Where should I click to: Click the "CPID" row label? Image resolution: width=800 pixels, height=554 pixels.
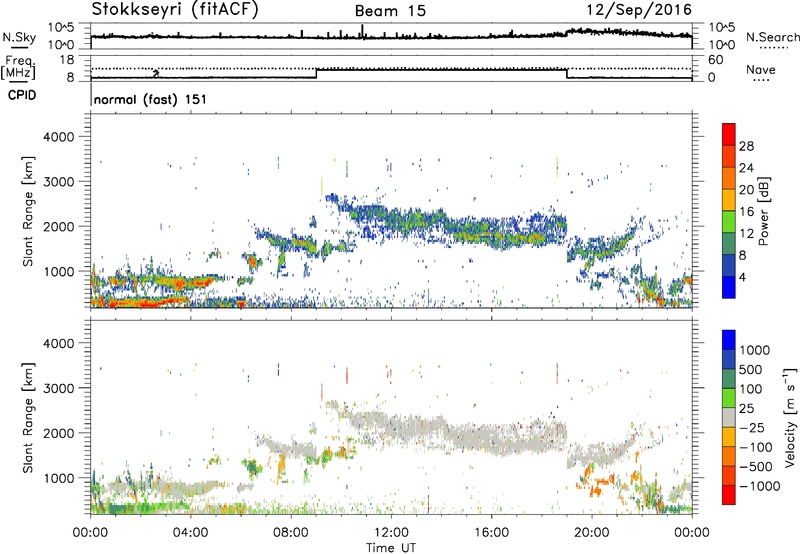point(22,95)
